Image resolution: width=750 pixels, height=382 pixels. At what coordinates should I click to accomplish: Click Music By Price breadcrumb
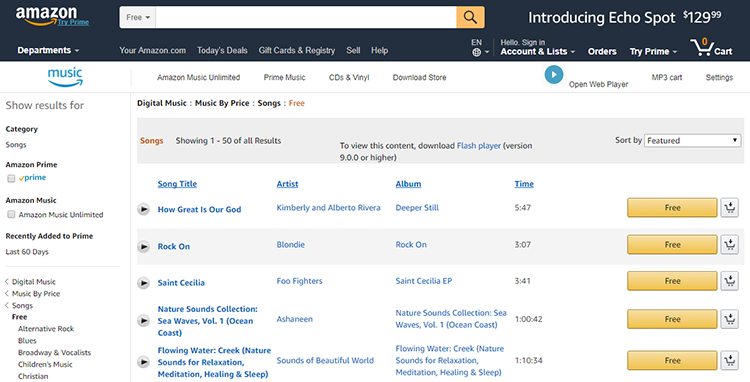(222, 103)
